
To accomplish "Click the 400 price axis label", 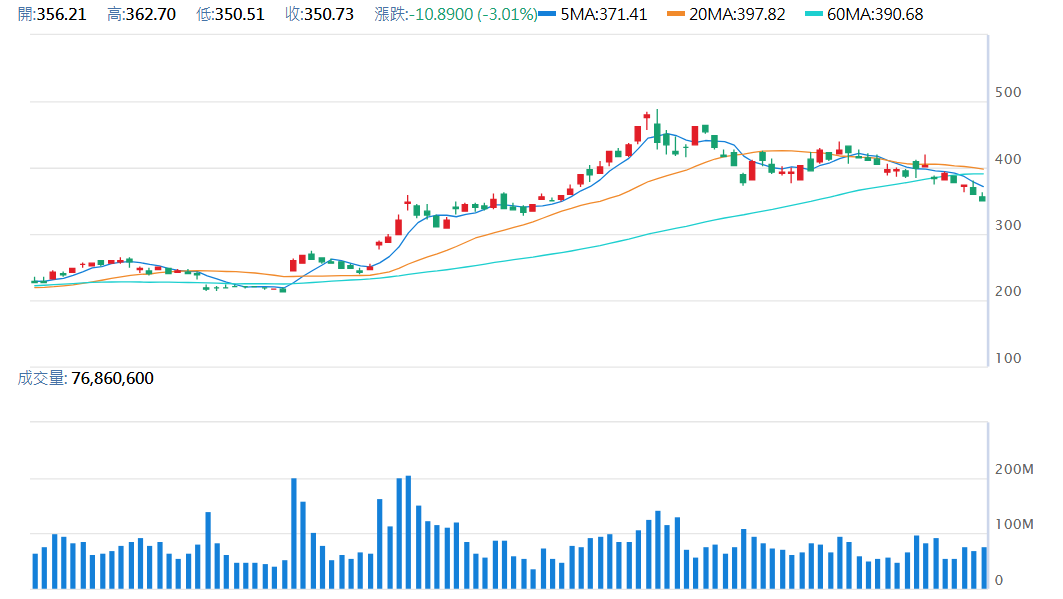I will (x=1007, y=159).
